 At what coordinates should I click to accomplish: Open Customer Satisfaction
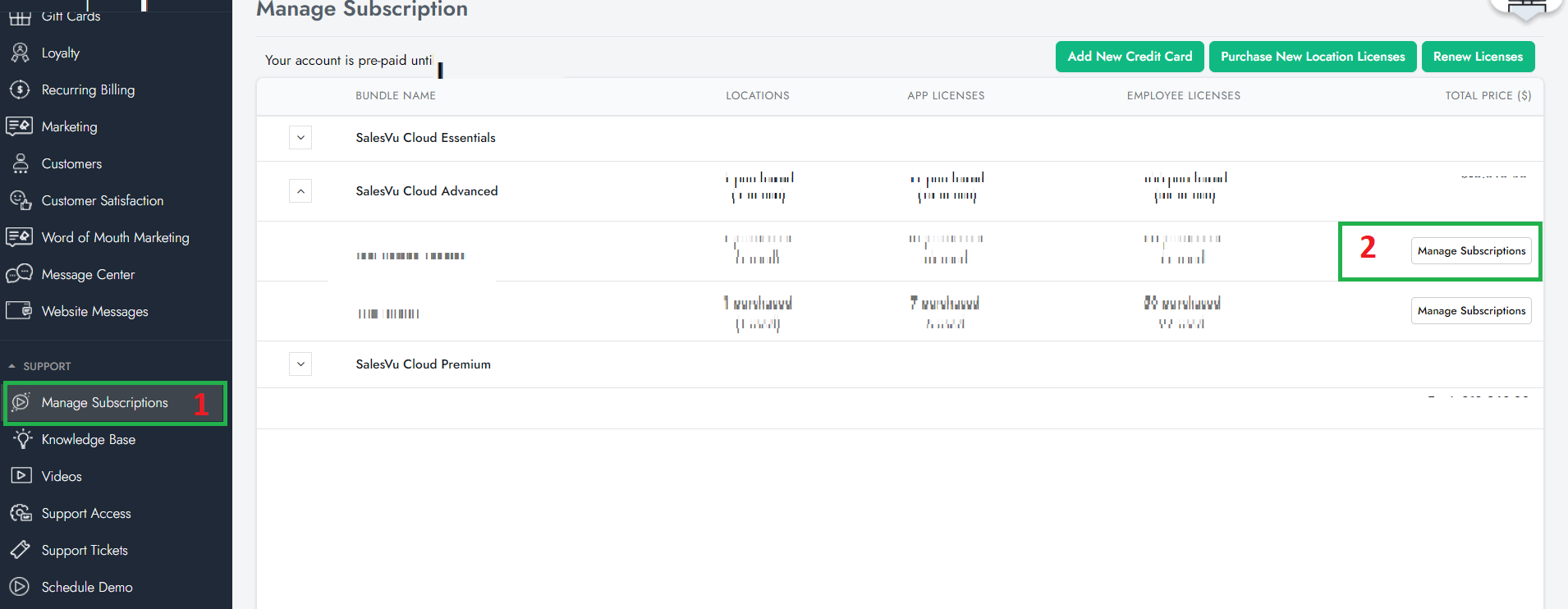(103, 200)
